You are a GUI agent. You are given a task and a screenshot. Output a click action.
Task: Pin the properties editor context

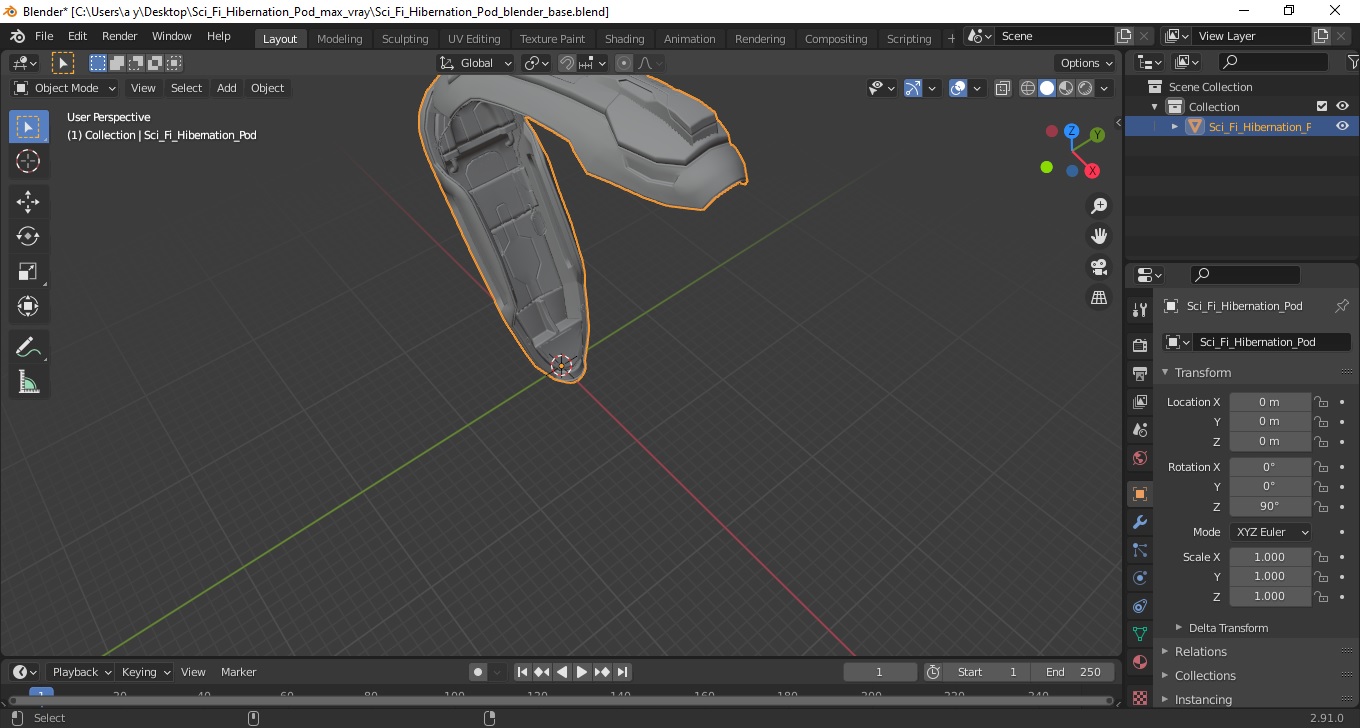click(x=1342, y=306)
